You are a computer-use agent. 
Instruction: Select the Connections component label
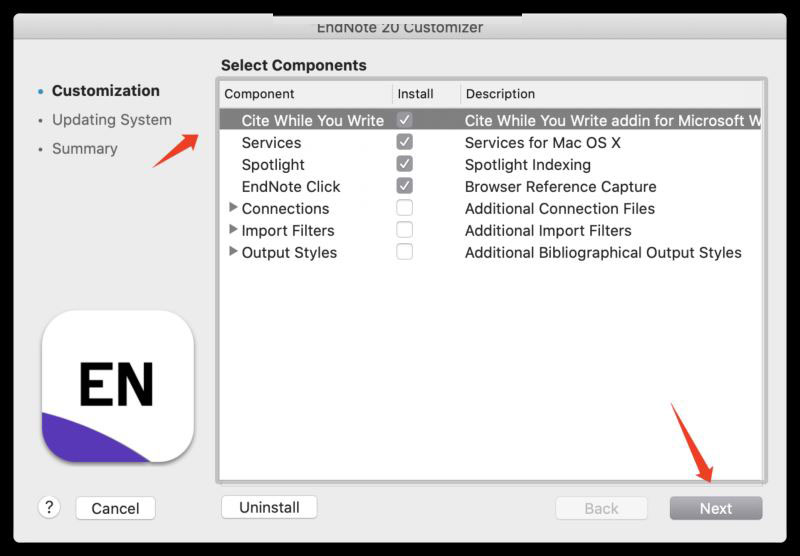tap(285, 209)
